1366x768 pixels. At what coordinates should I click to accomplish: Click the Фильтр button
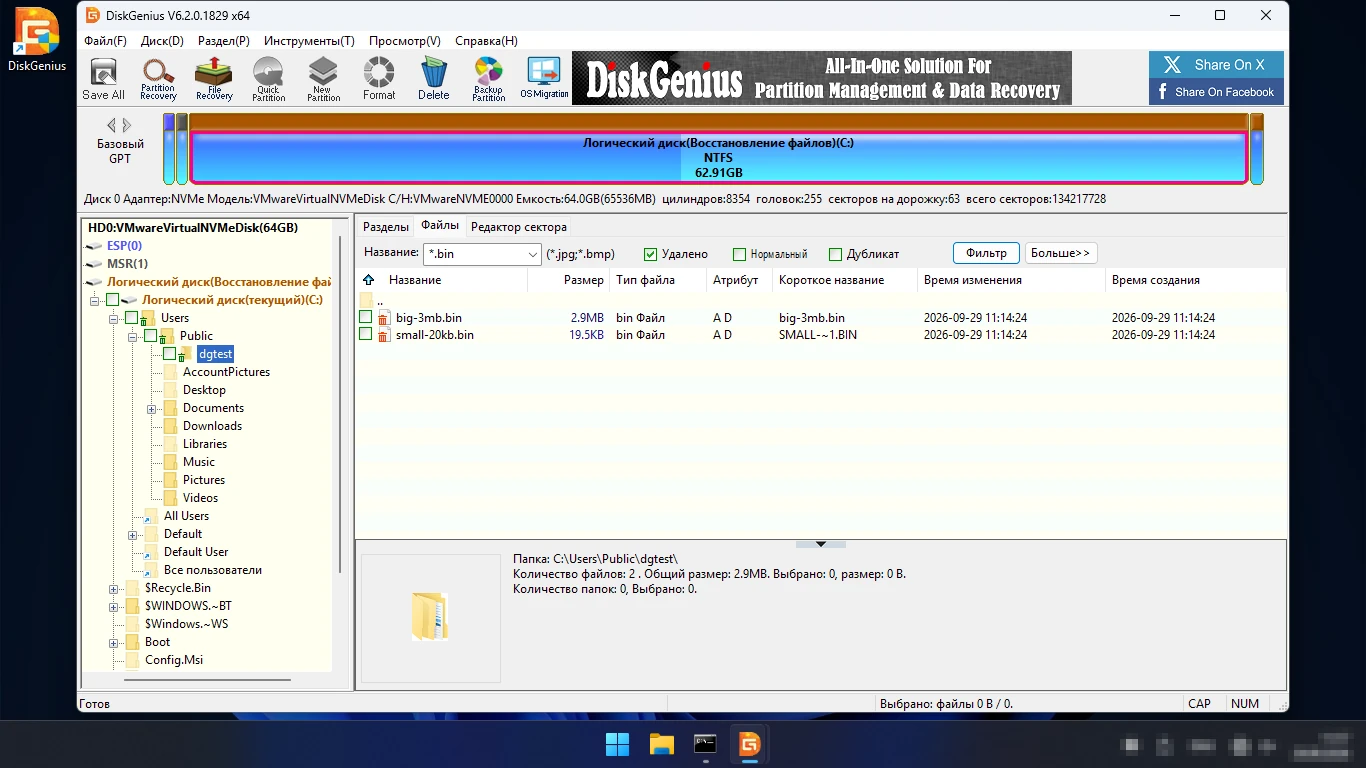pos(986,253)
